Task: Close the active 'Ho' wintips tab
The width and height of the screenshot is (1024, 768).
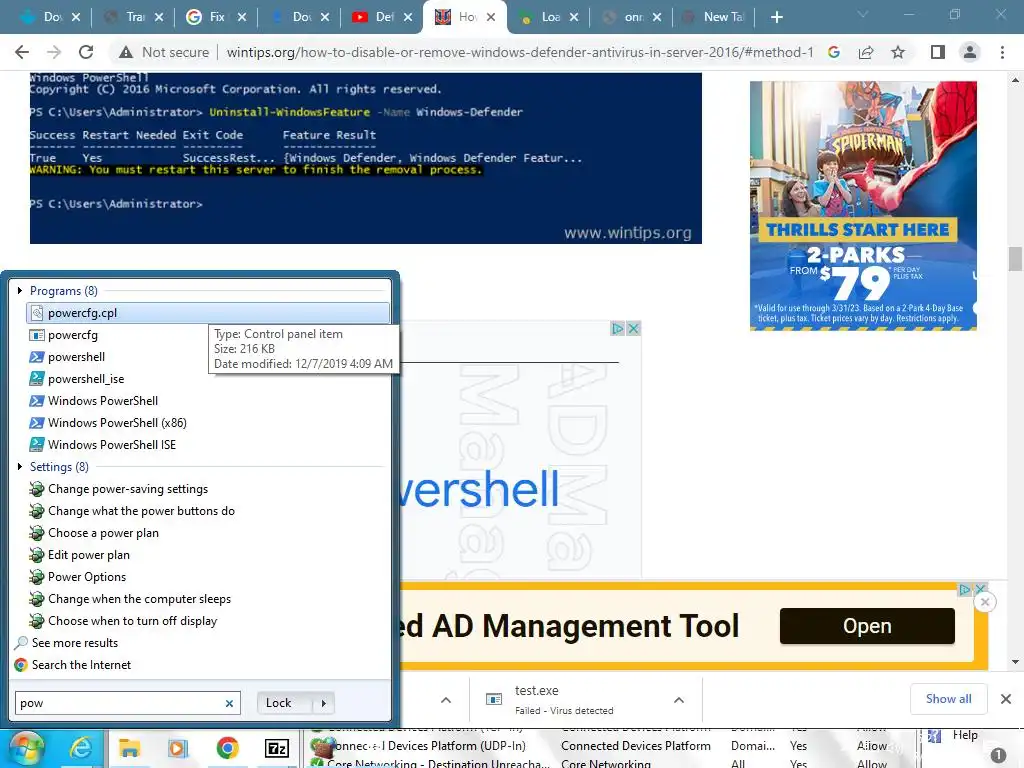Action: coord(491,17)
